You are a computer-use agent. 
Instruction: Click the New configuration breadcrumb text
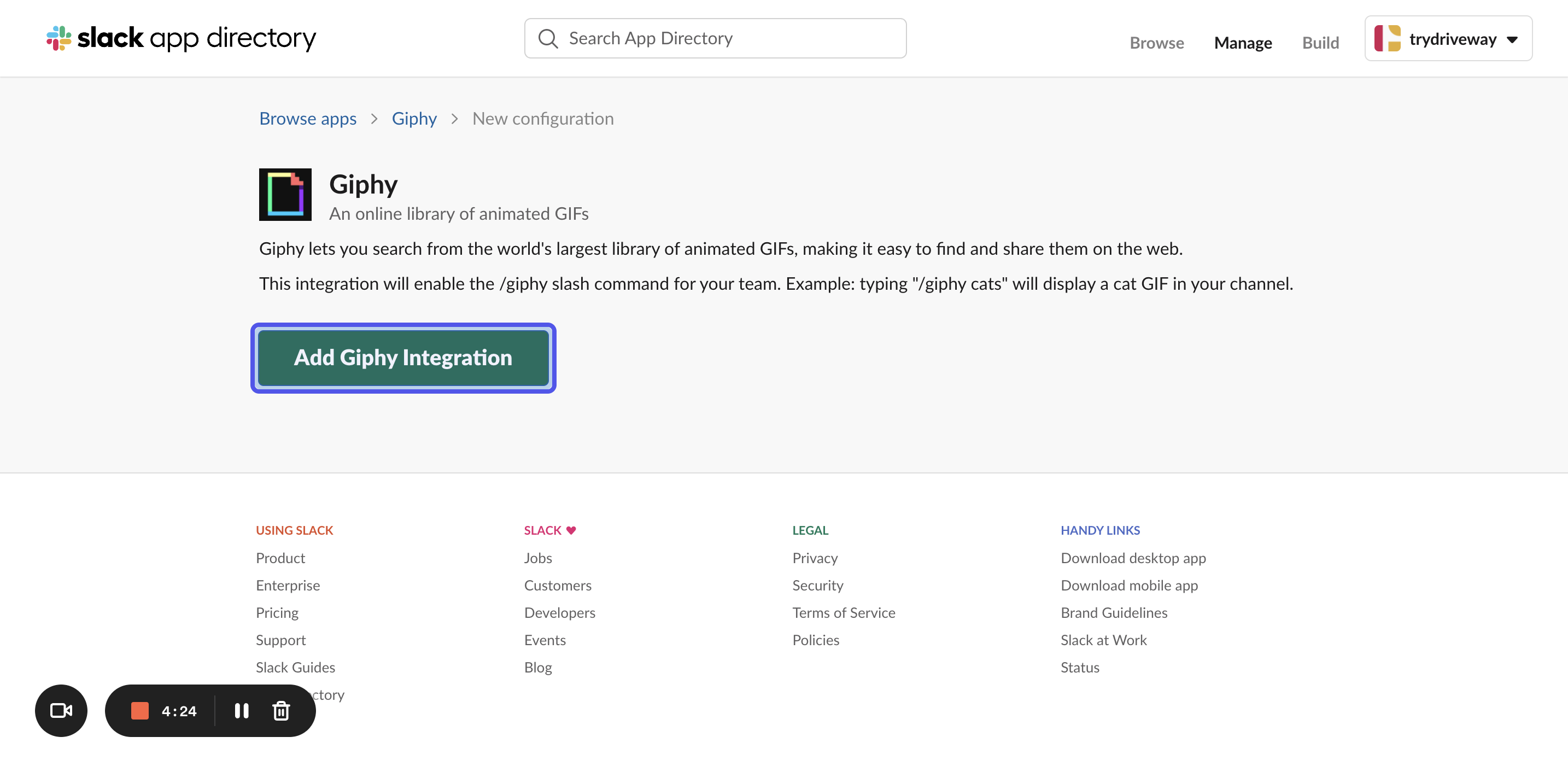pyautogui.click(x=543, y=118)
